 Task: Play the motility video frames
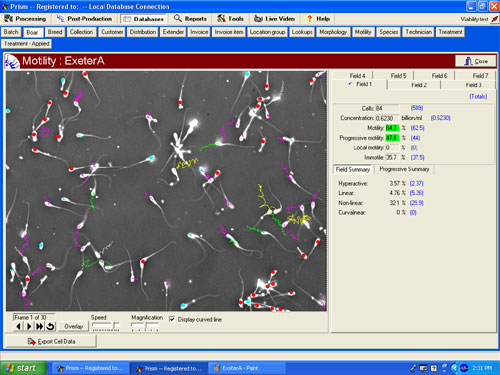pos(29,326)
